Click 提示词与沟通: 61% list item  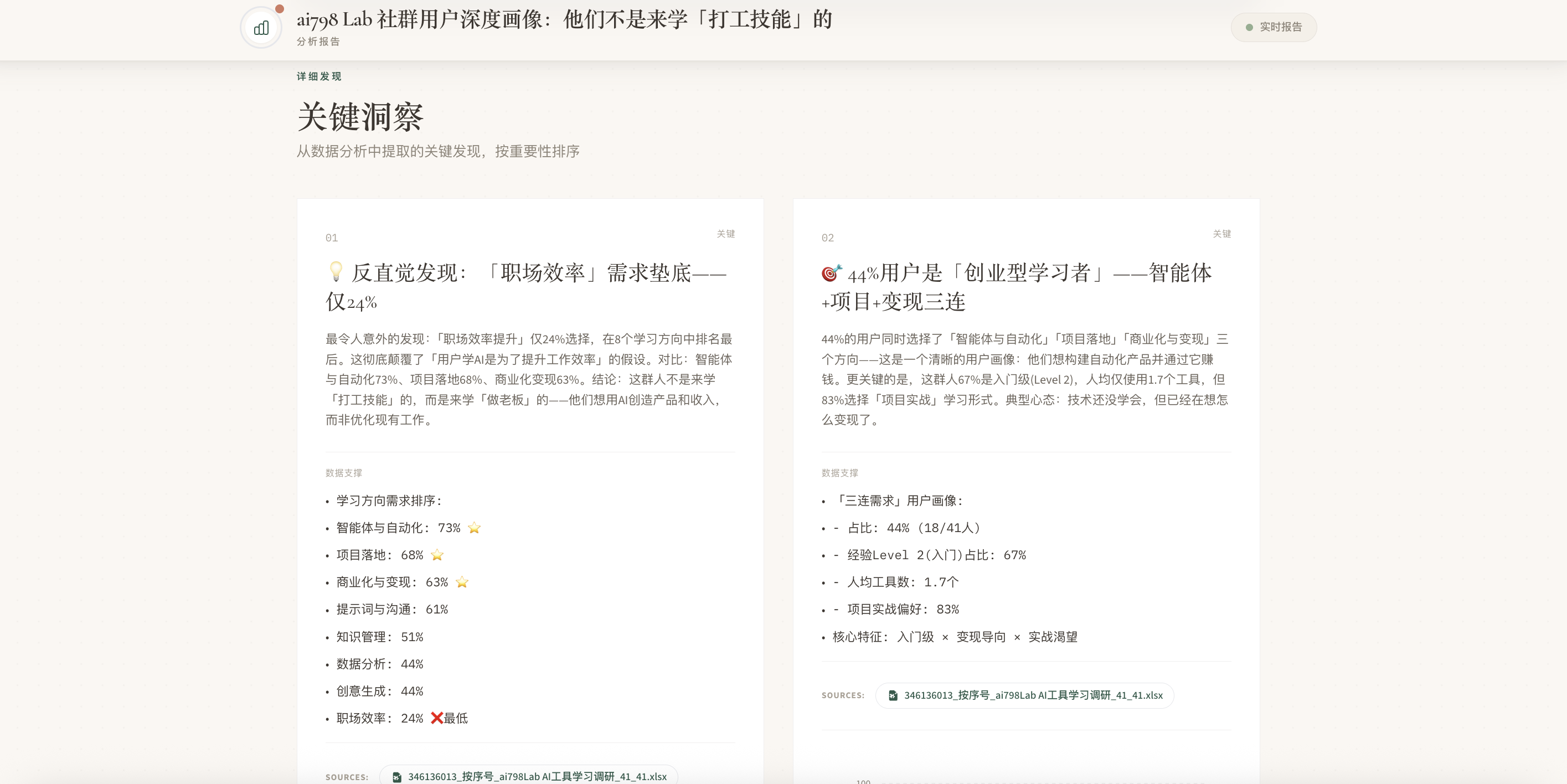(x=392, y=610)
